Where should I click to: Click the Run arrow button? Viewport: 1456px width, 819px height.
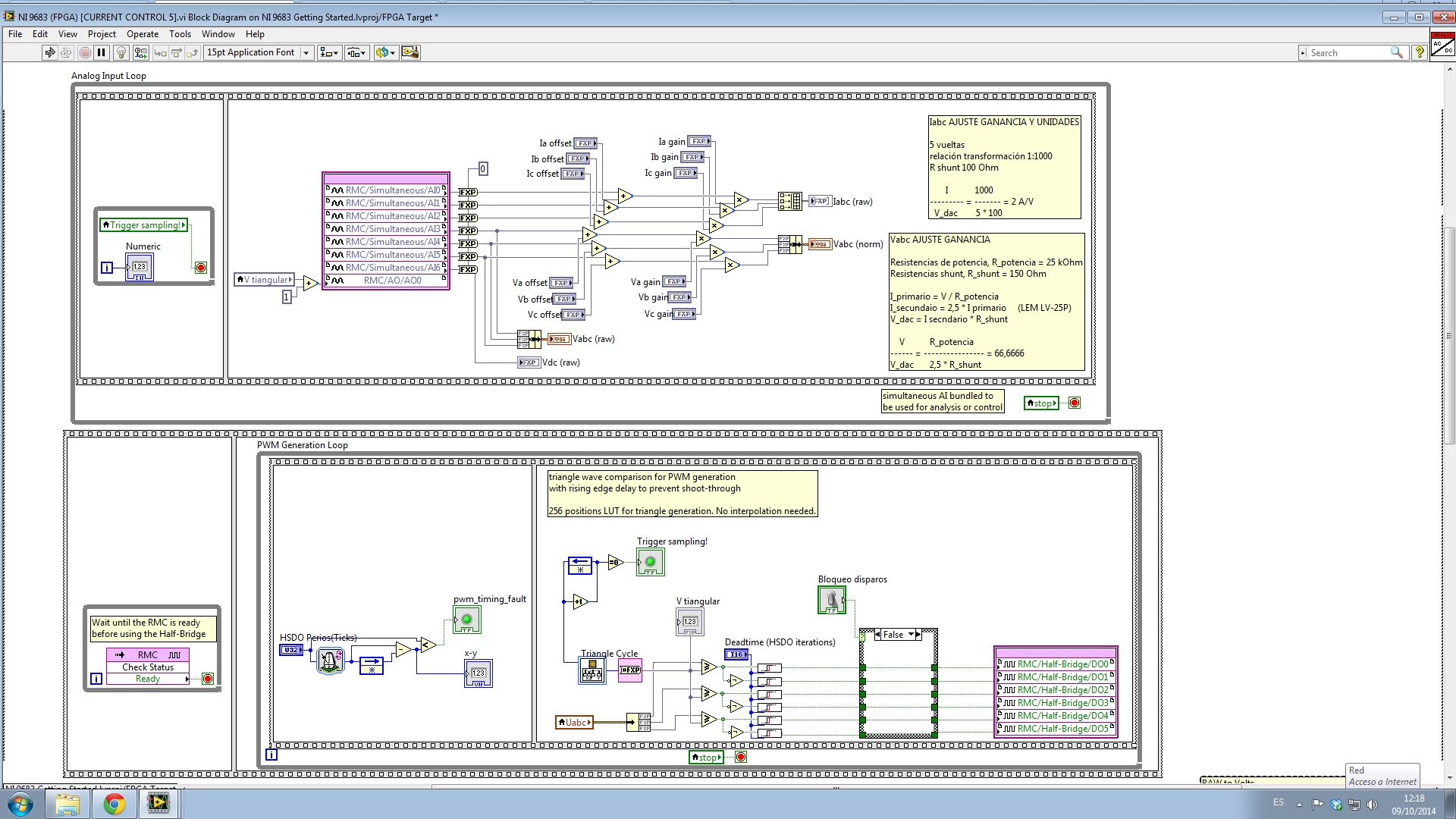pos(50,52)
